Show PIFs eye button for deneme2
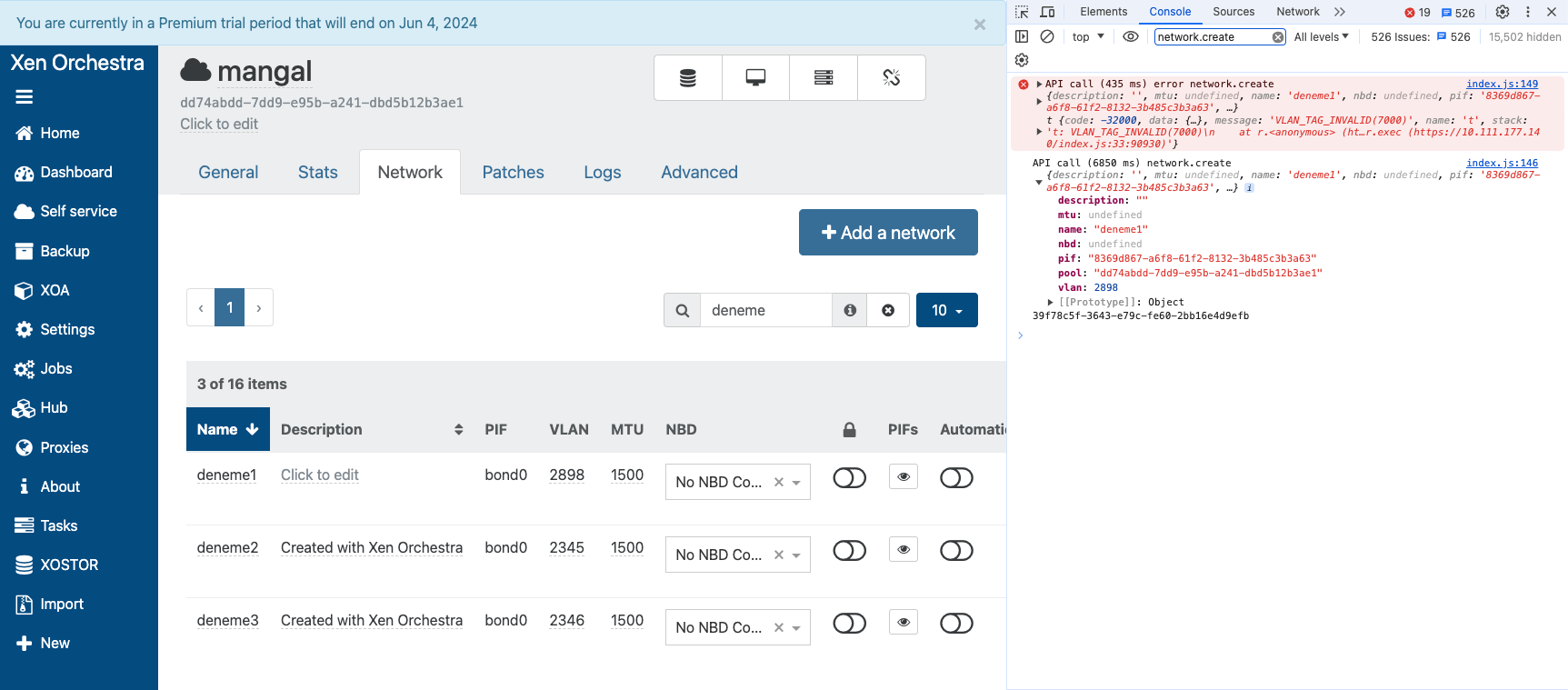 pyautogui.click(x=903, y=549)
